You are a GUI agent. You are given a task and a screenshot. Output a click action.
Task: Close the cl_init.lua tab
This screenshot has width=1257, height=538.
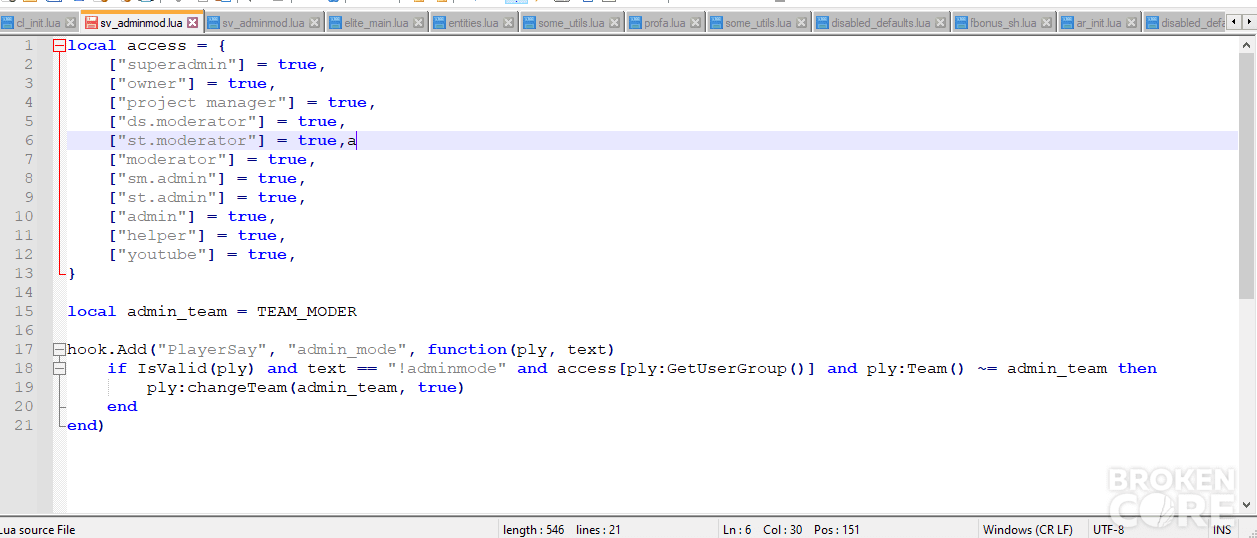71,23
